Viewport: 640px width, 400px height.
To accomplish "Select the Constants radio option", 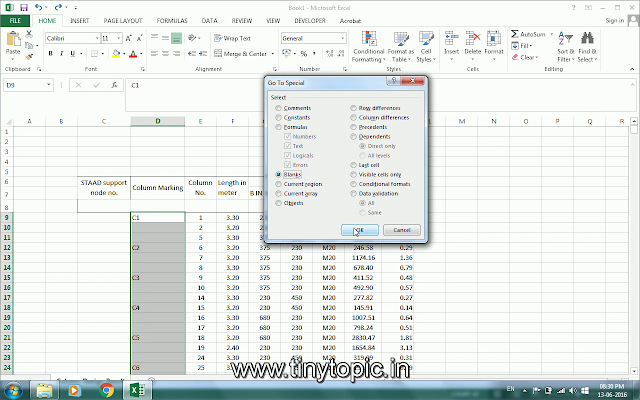I will [278, 118].
